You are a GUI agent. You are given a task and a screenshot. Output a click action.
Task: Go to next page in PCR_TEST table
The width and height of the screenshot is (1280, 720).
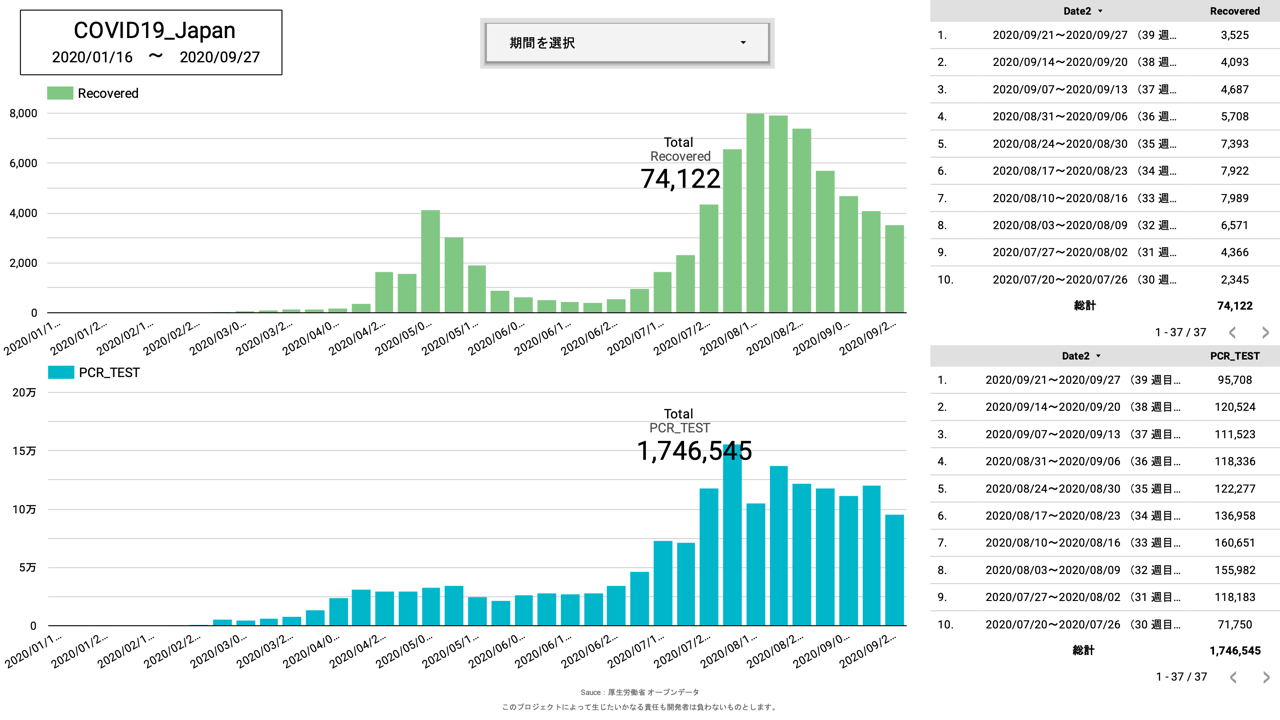(1265, 677)
